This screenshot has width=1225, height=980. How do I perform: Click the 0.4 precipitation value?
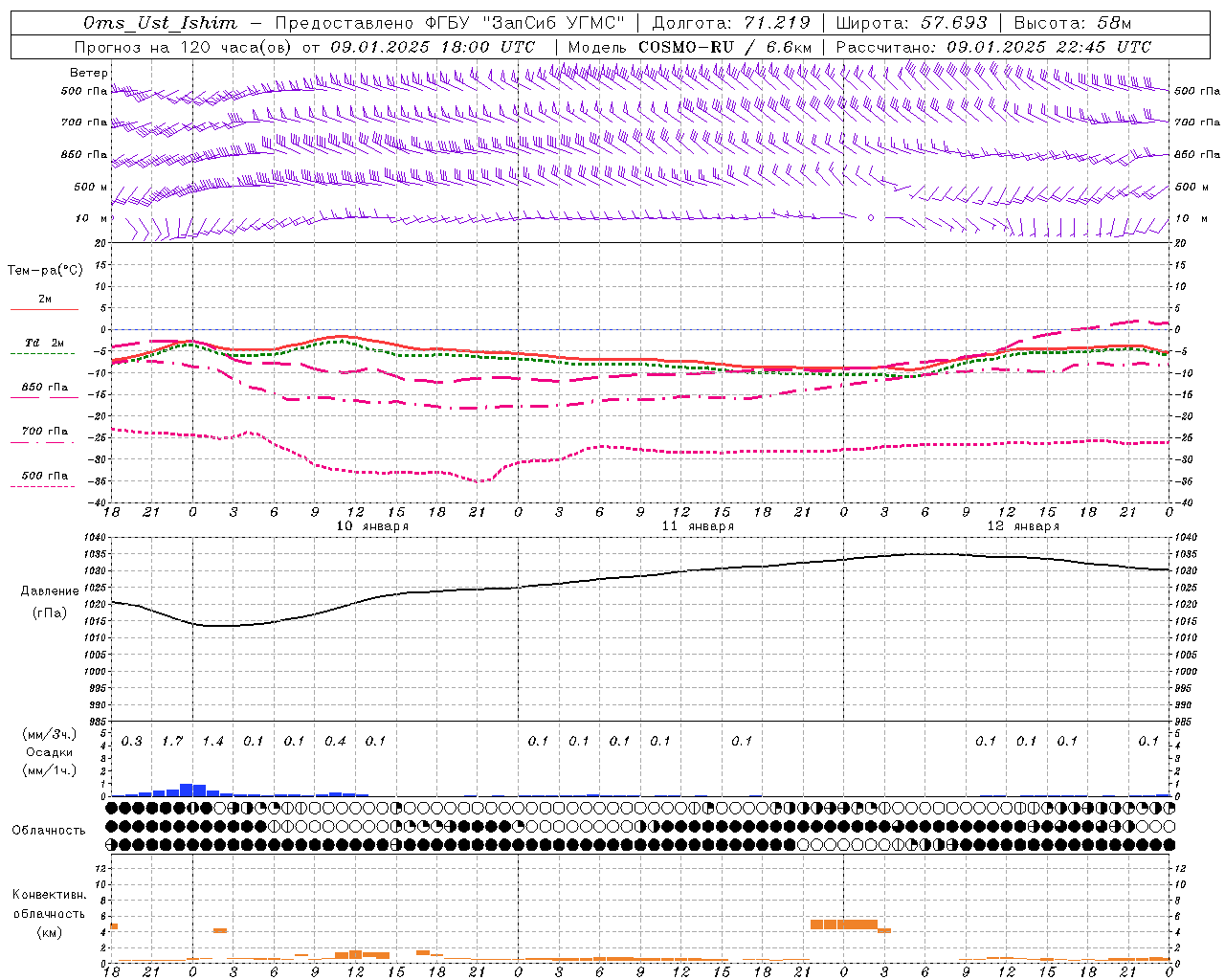[x=335, y=742]
